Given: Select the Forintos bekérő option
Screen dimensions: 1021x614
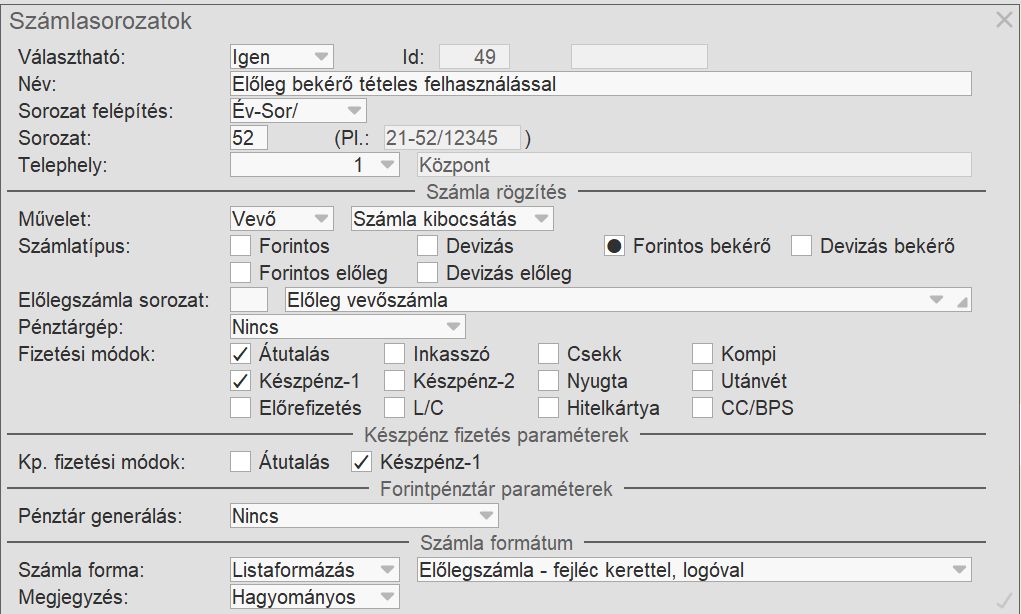Looking at the screenshot, I should pos(615,246).
